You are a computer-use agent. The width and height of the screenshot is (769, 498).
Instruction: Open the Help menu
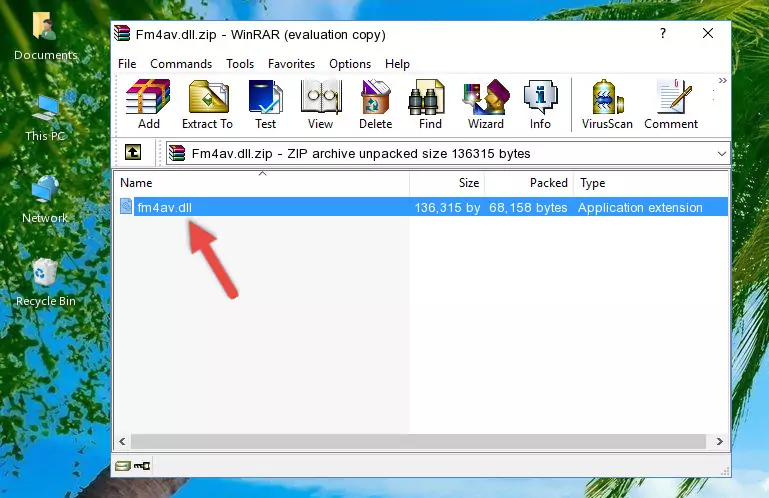[x=397, y=64]
